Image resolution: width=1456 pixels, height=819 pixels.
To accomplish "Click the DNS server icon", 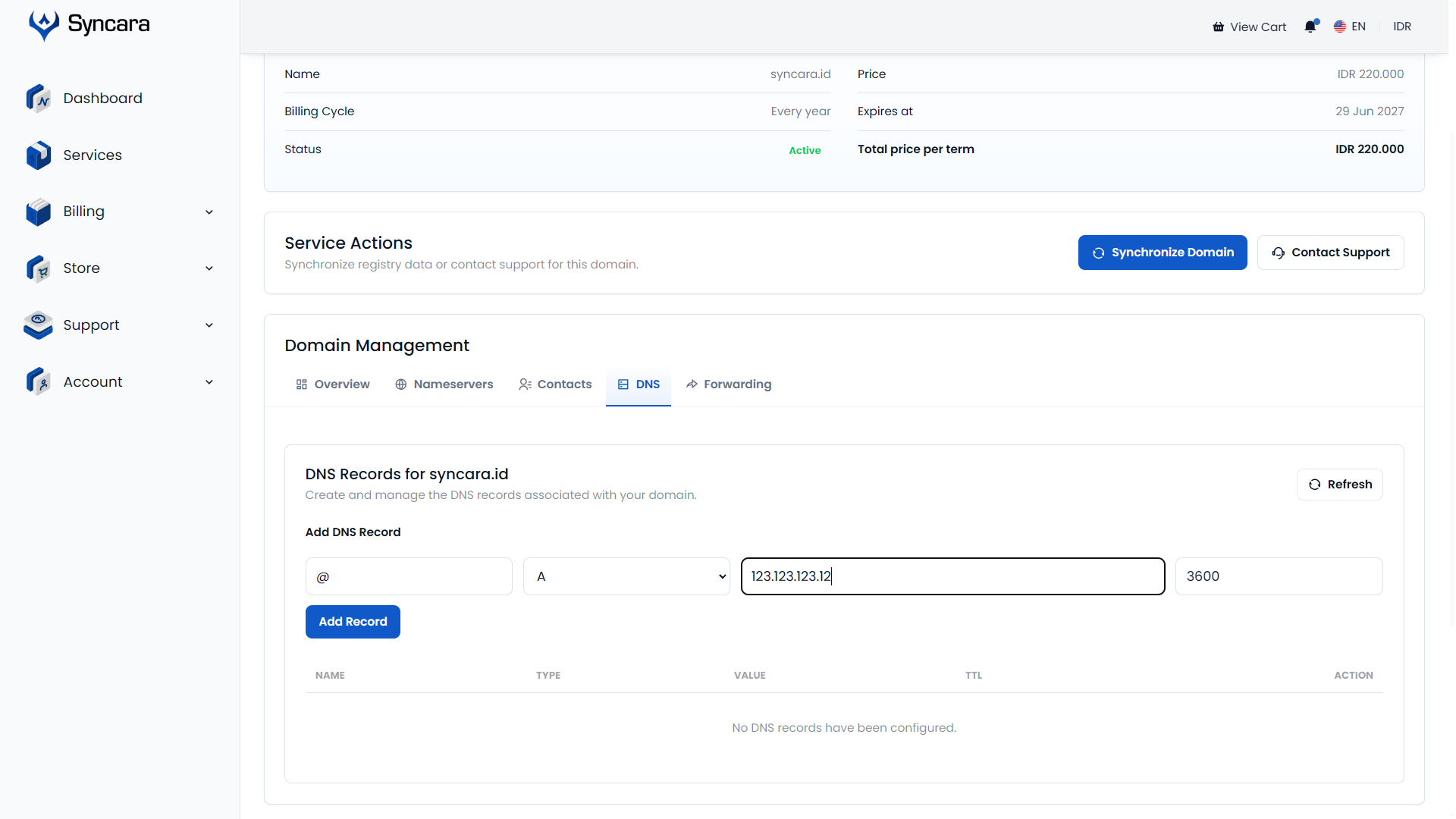I will pyautogui.click(x=623, y=384).
